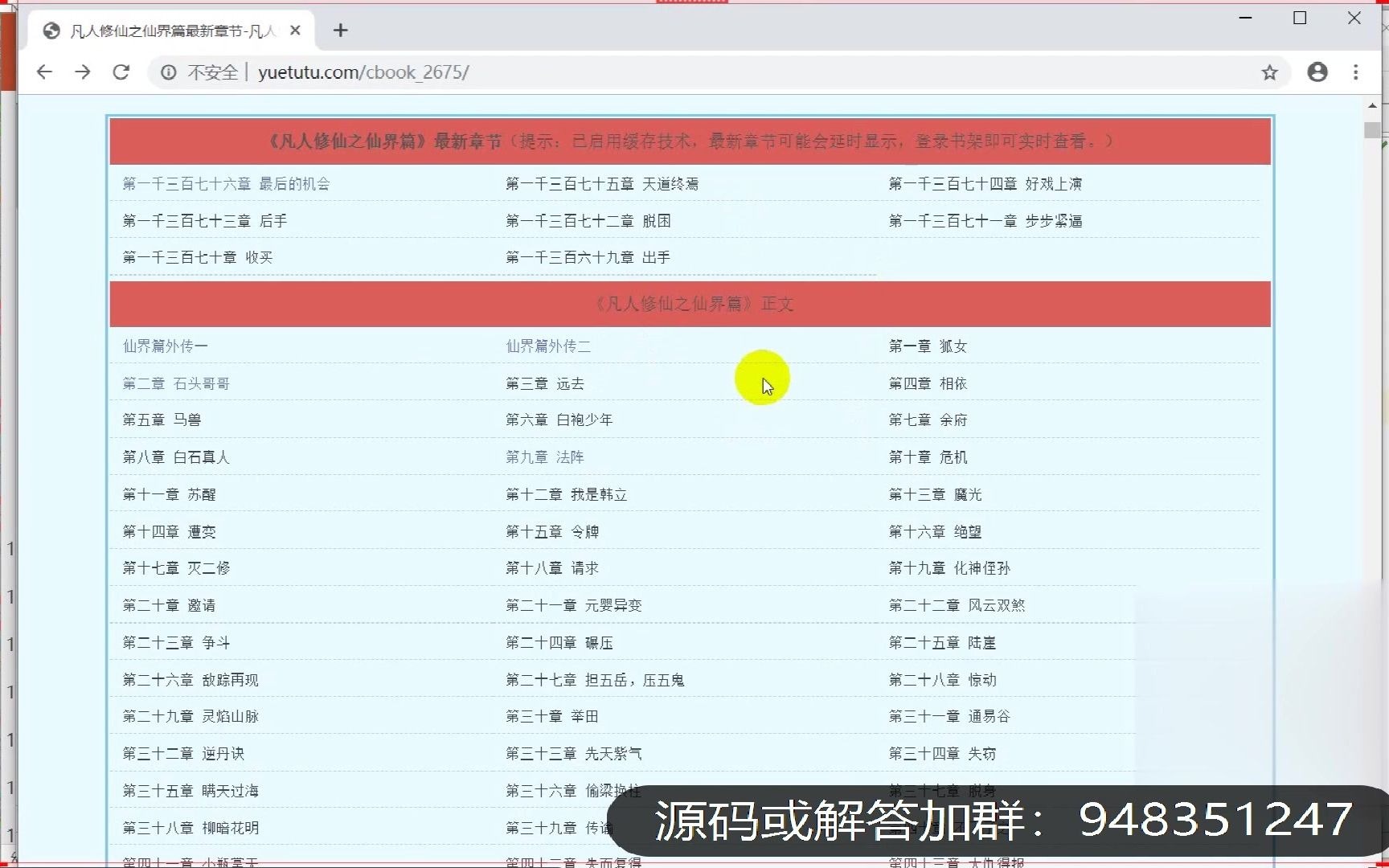This screenshot has width=1389, height=868.
Task: Open 第一千三百七十六章 最后的机会
Action: point(226,184)
